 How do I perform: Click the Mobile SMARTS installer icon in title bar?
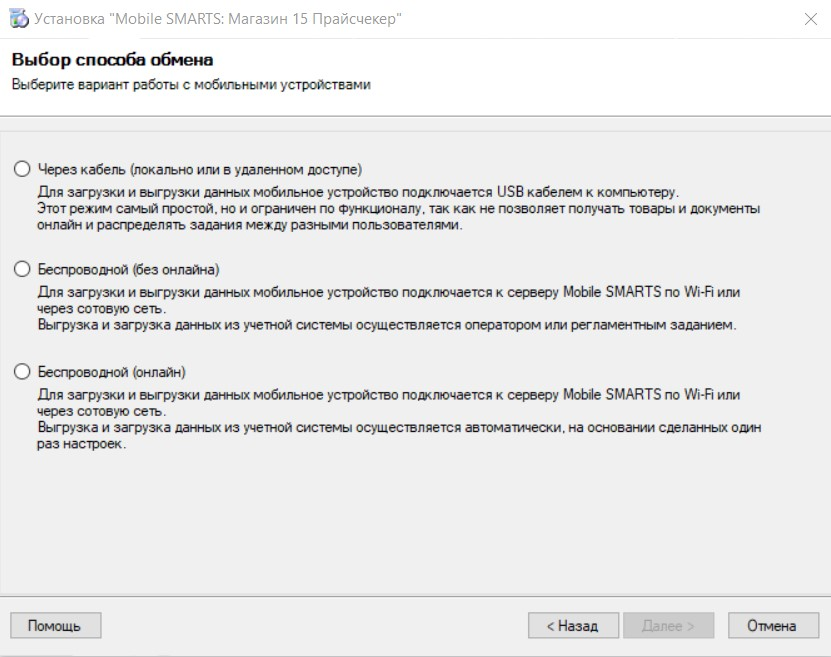click(19, 19)
